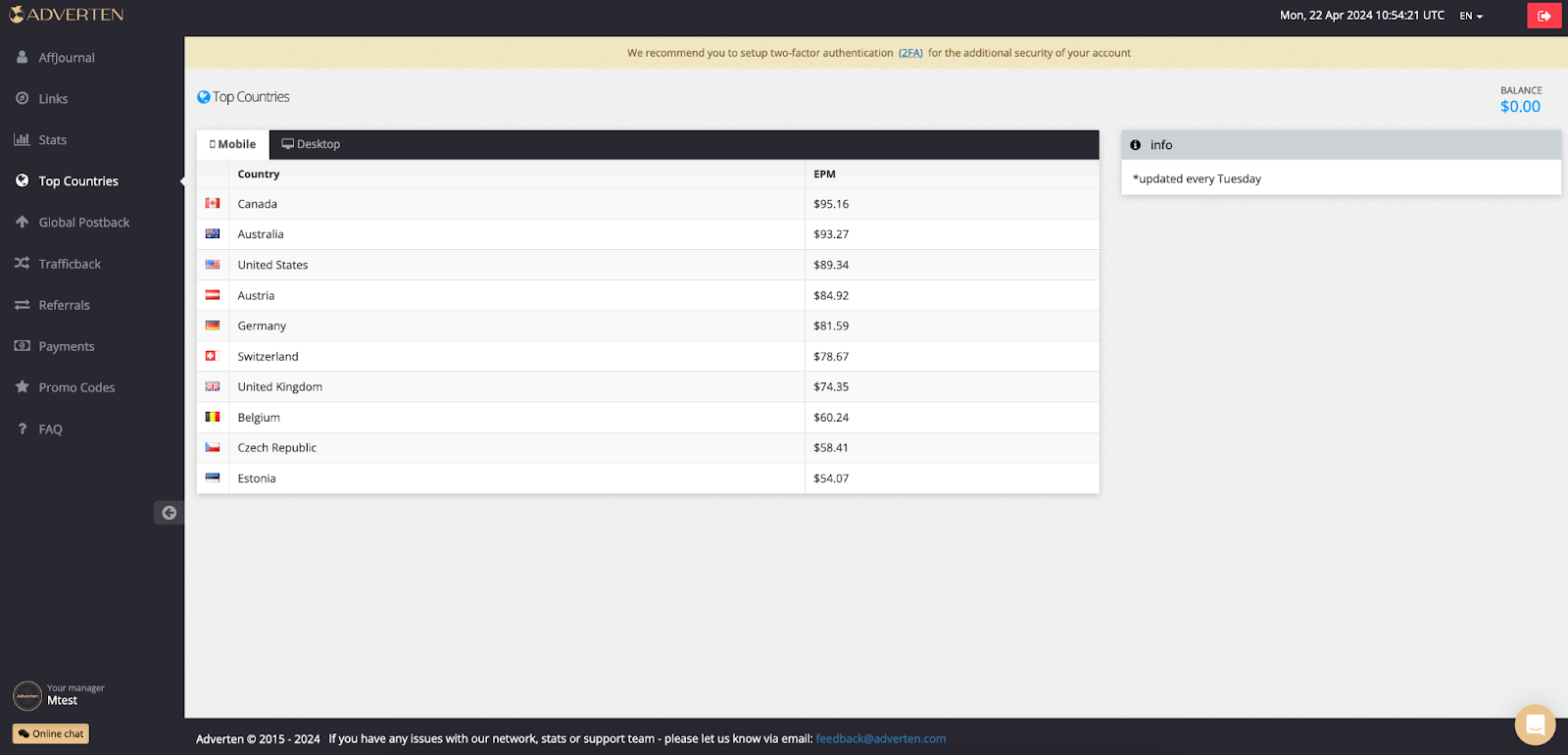Click the Estonia flag icon

coord(213,478)
